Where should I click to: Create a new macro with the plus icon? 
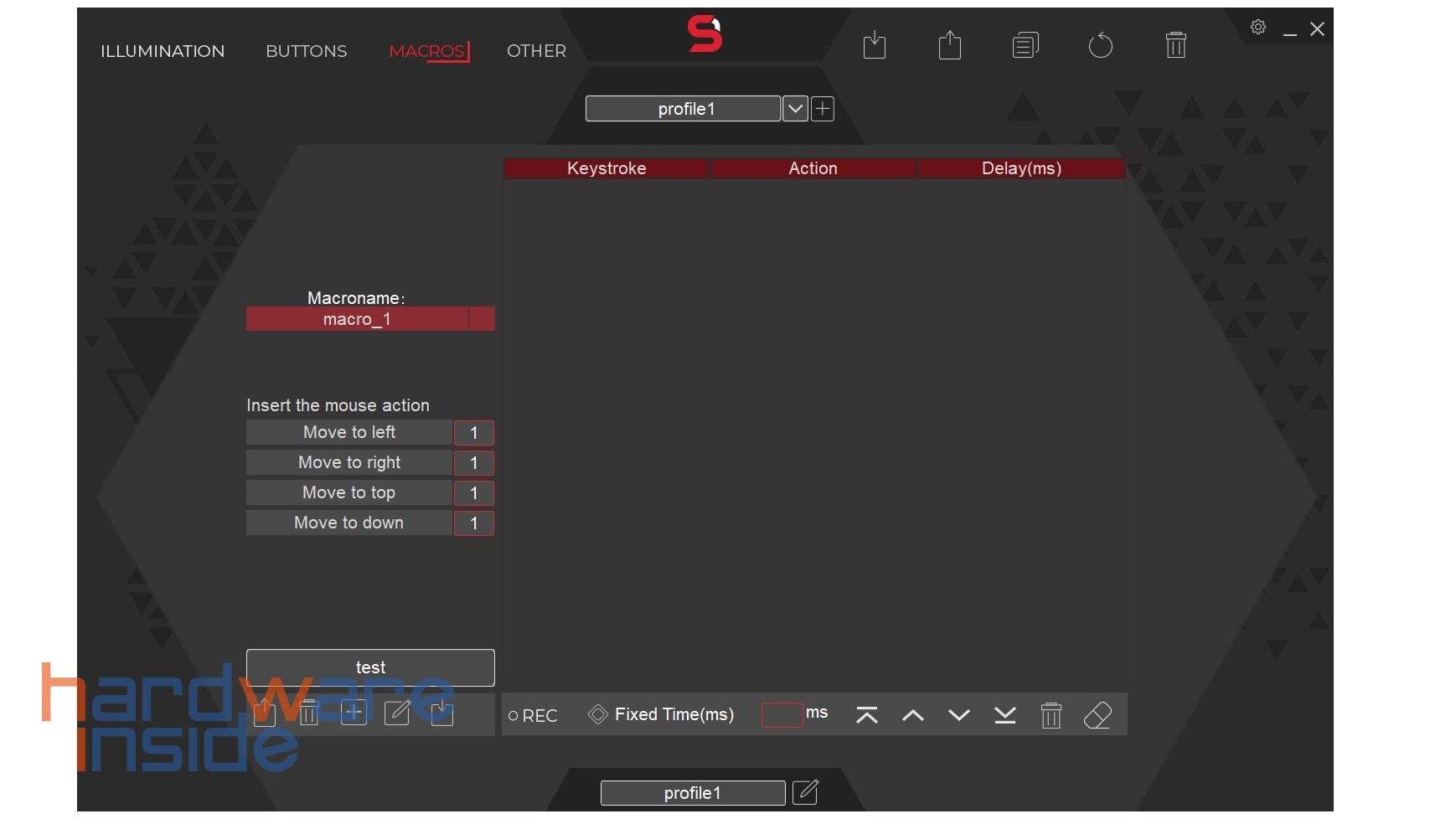pyautogui.click(x=352, y=713)
